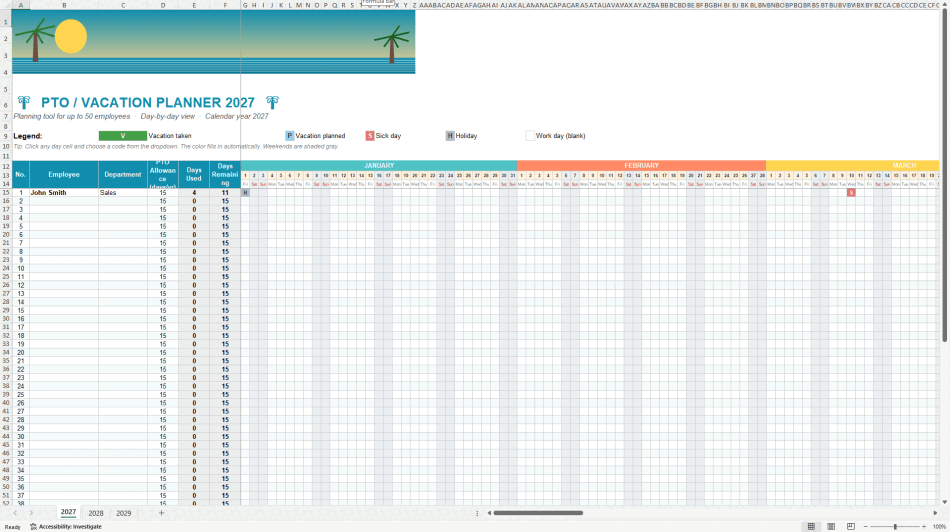950x532 pixels.
Task: Click horizontal scrollbar left arrow
Action: [x=489, y=513]
